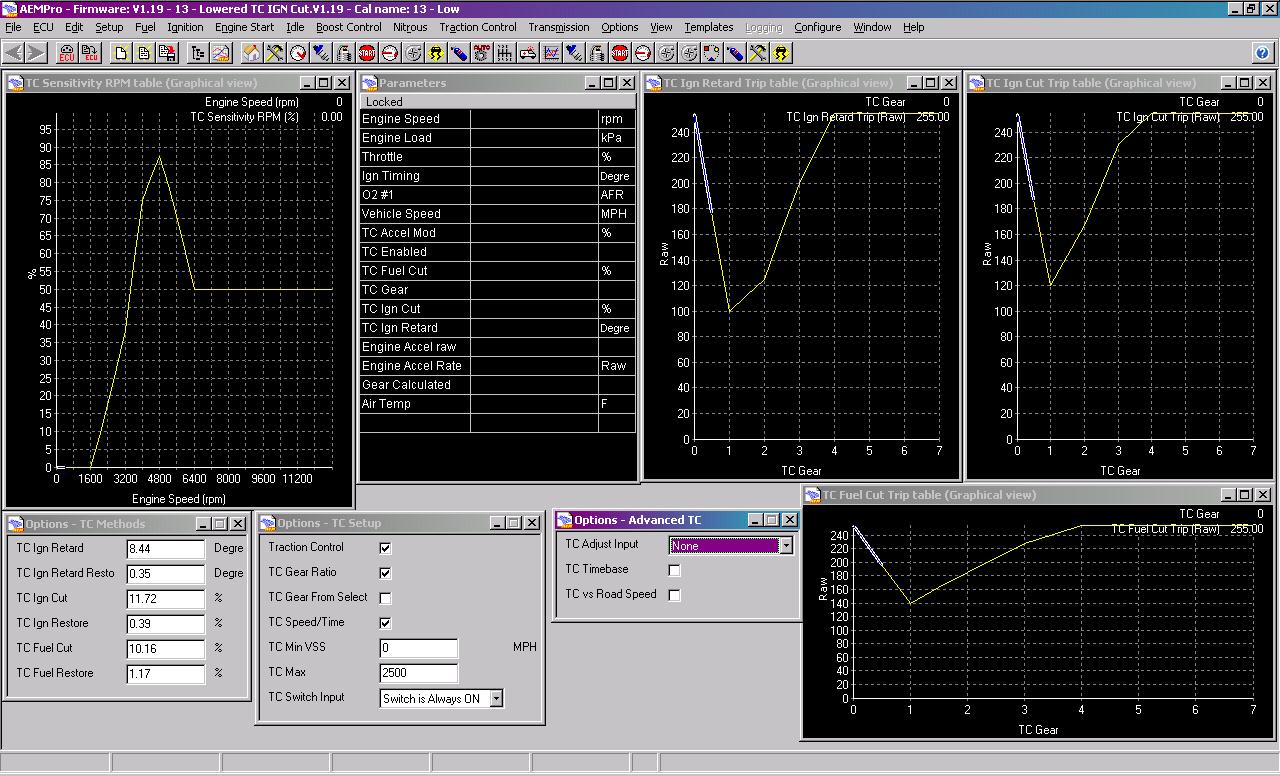Viewport: 1280px width, 776px height.
Task: Open the Templates menu
Action: [x=709, y=27]
